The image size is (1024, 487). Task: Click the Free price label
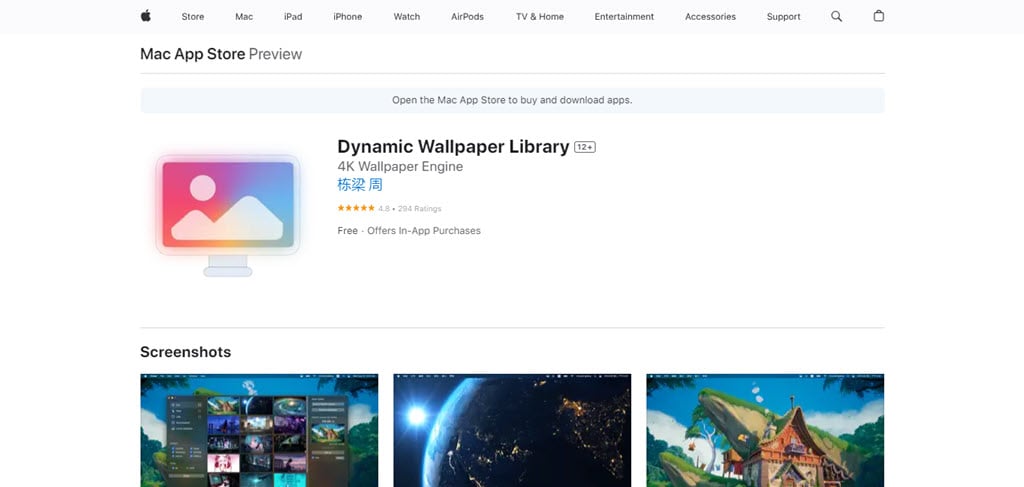point(347,230)
